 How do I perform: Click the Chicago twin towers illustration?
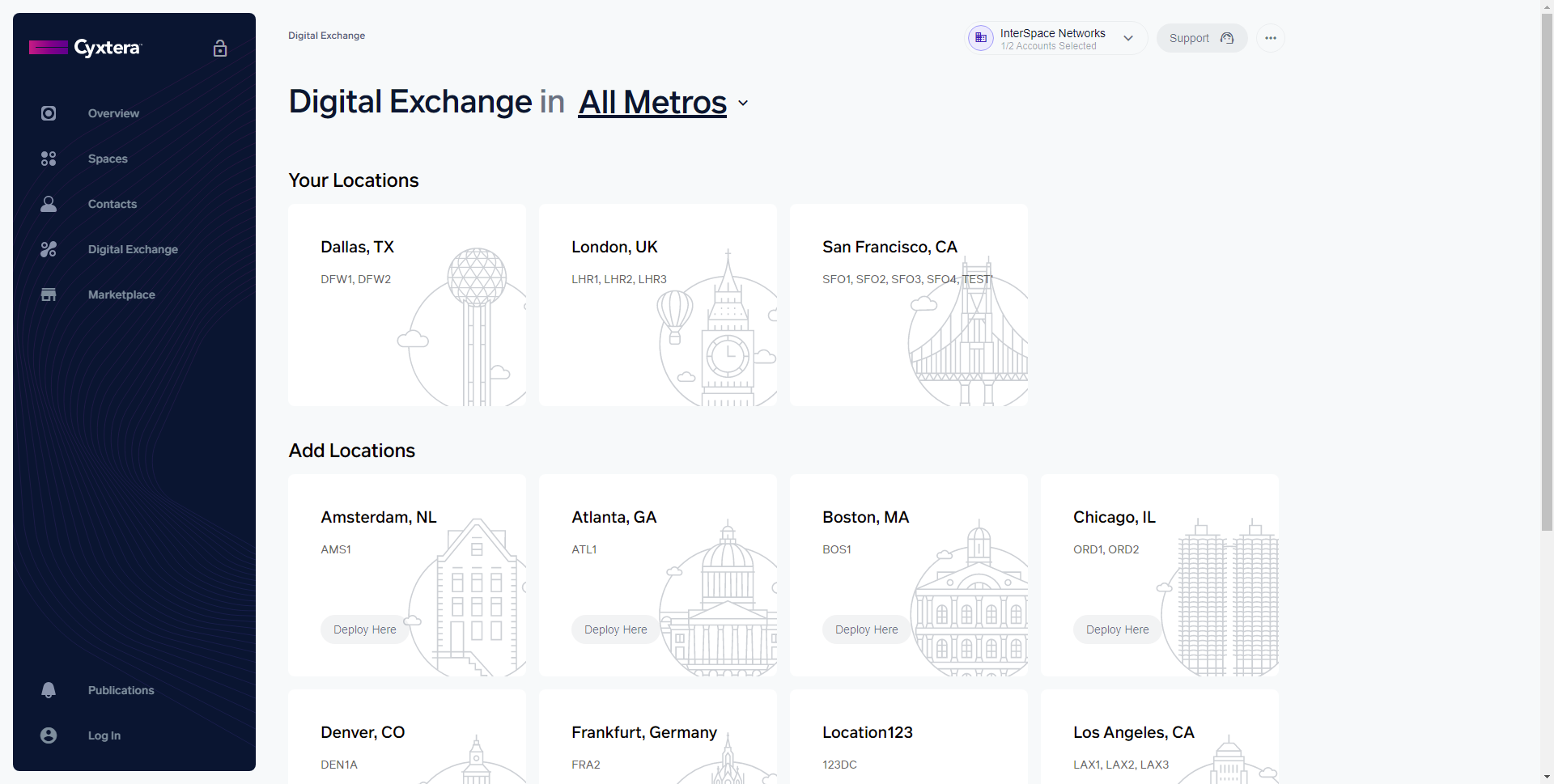(x=1219, y=597)
